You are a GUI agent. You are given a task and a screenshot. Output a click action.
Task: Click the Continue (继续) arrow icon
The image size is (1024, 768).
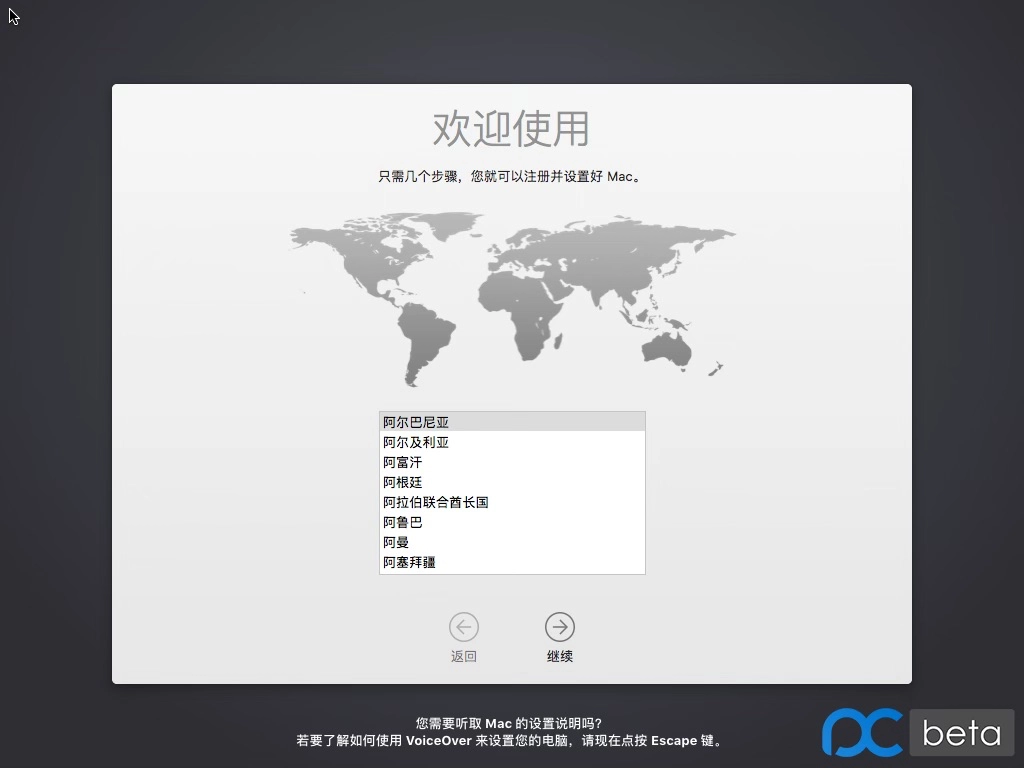560,627
